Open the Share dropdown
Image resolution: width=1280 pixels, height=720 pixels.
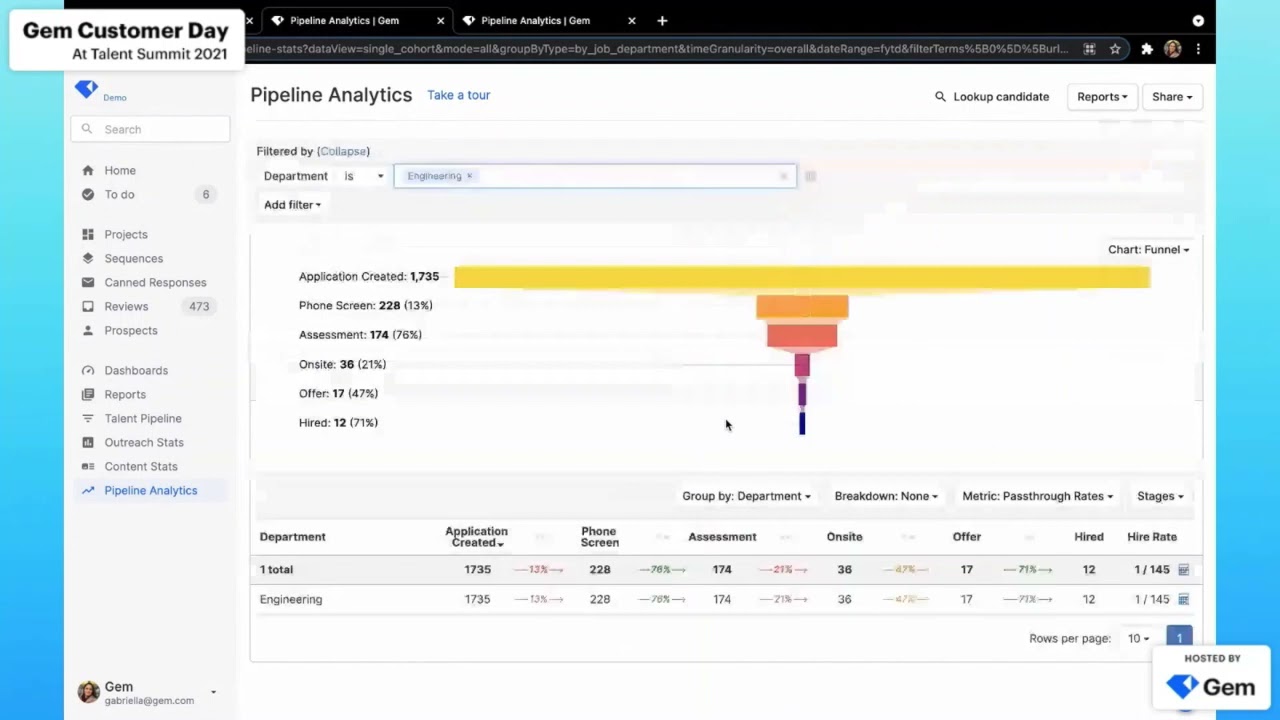click(x=1172, y=97)
